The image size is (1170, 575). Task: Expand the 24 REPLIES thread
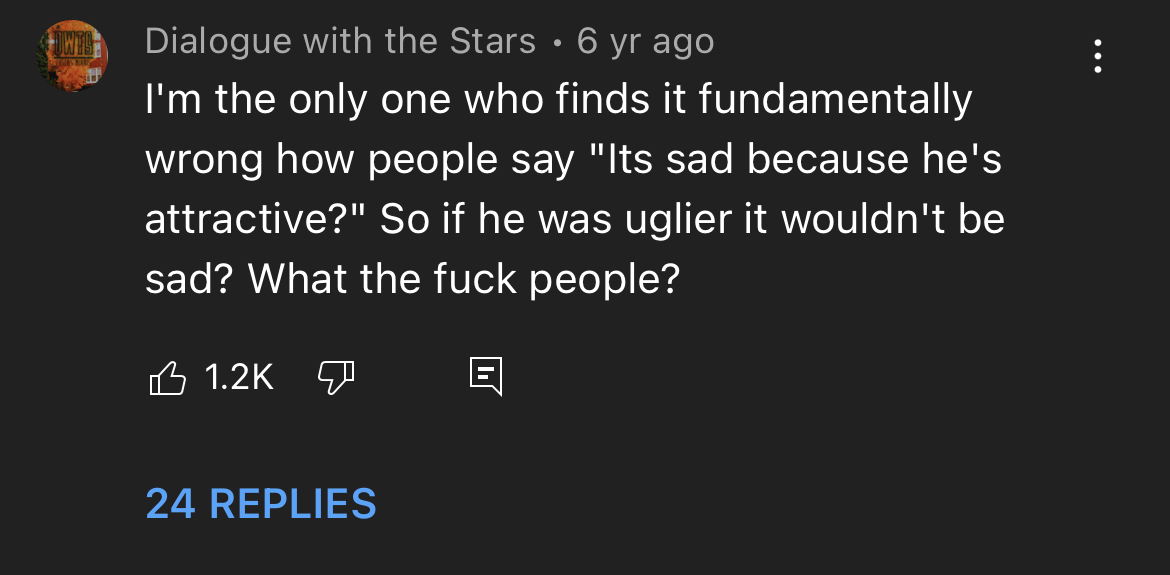[261, 503]
